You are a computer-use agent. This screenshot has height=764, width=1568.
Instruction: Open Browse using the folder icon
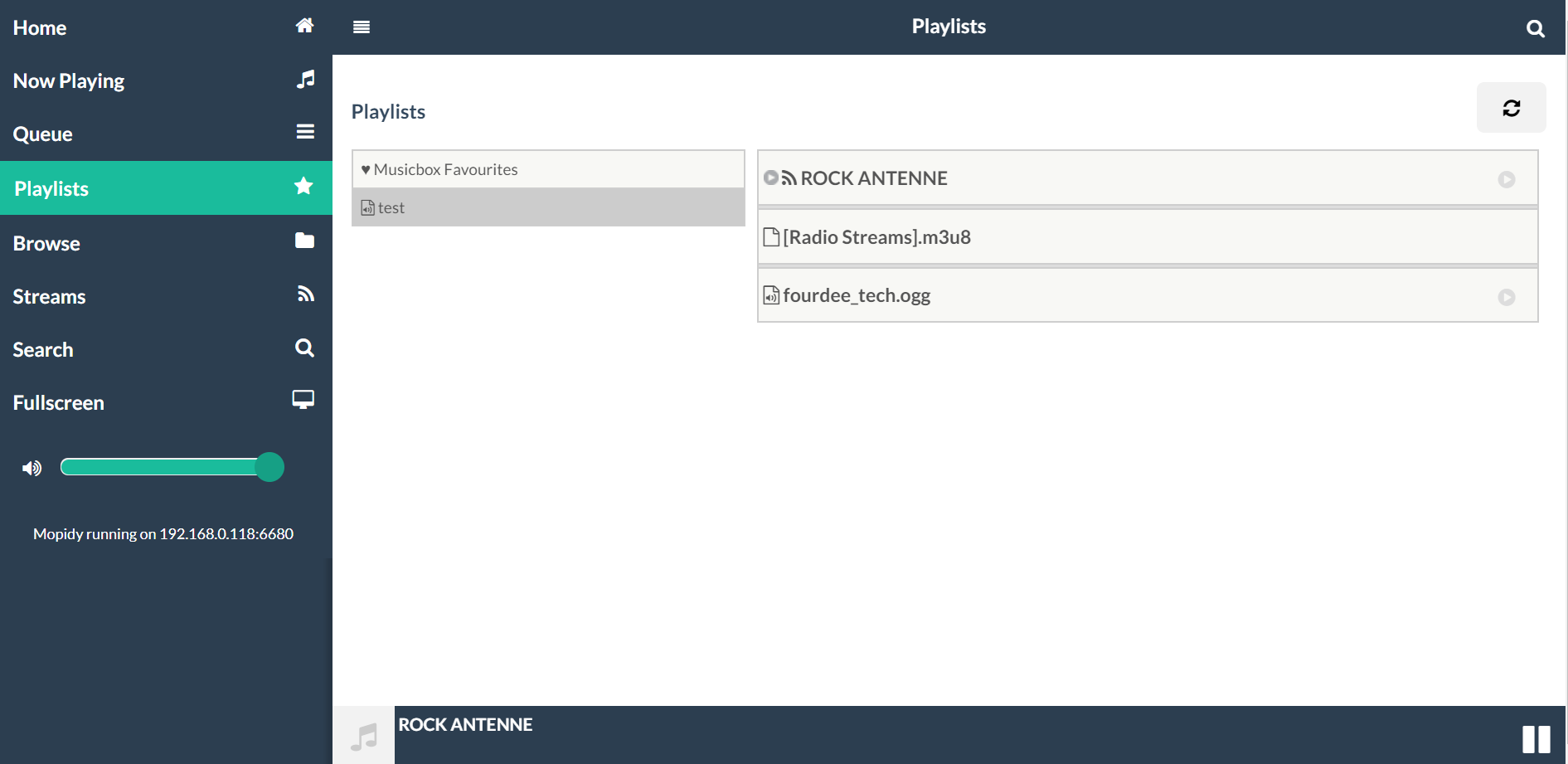(304, 241)
